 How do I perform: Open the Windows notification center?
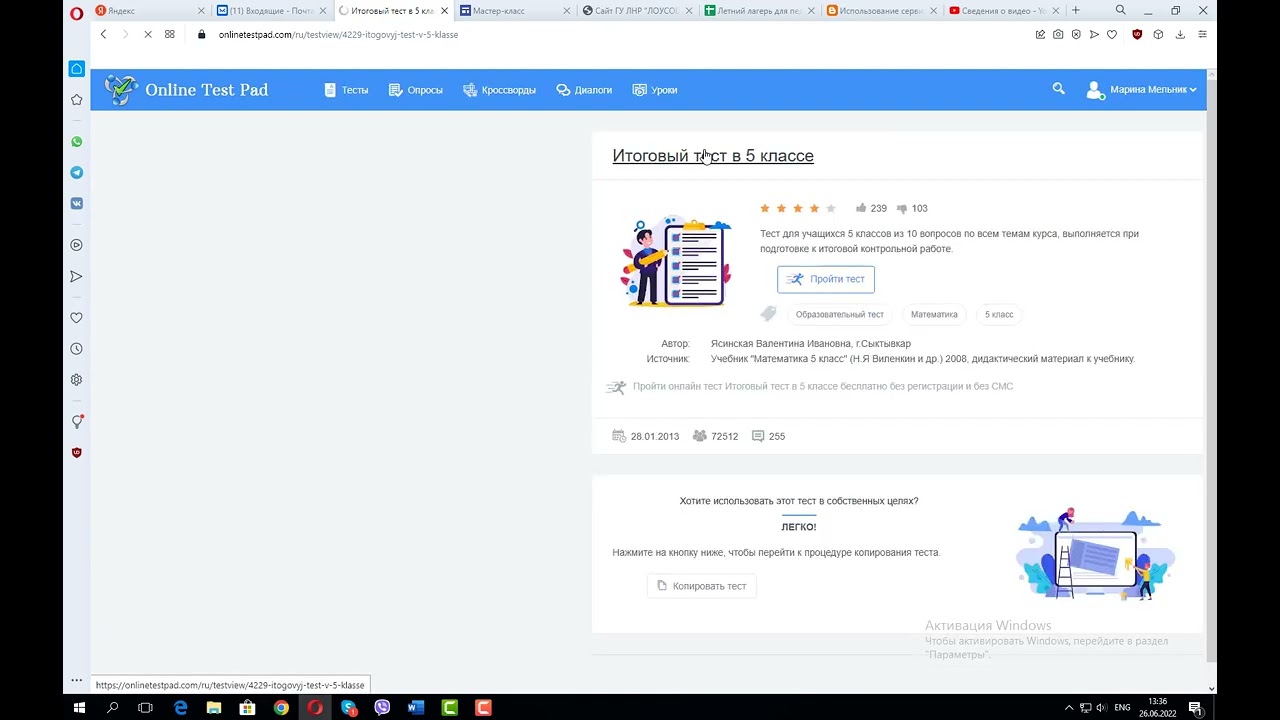(x=1195, y=707)
